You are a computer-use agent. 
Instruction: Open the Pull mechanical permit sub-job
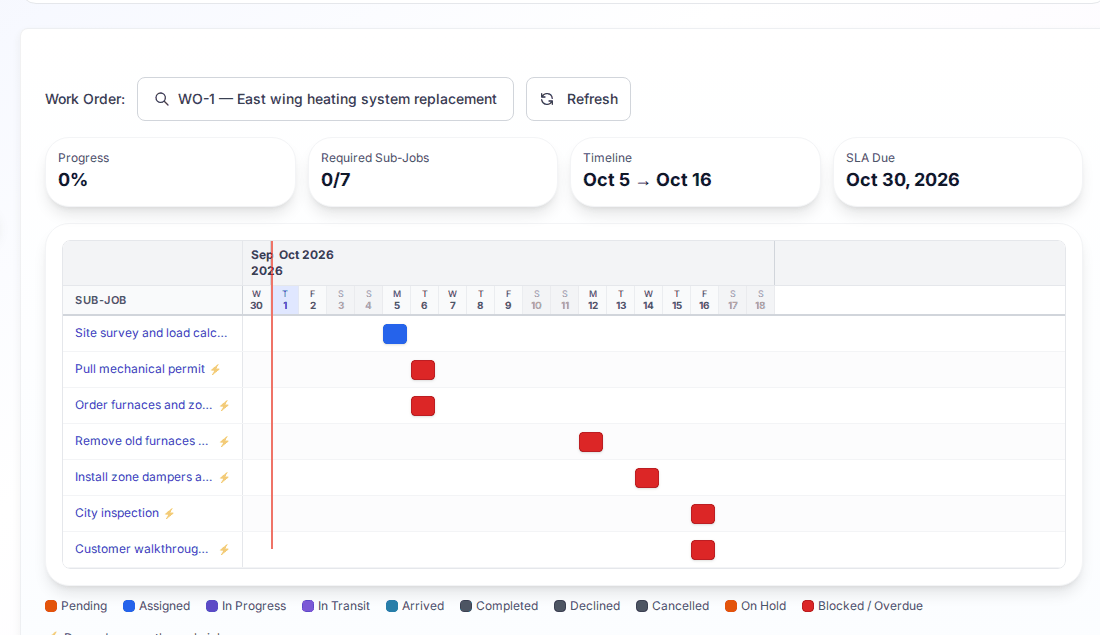[140, 368]
